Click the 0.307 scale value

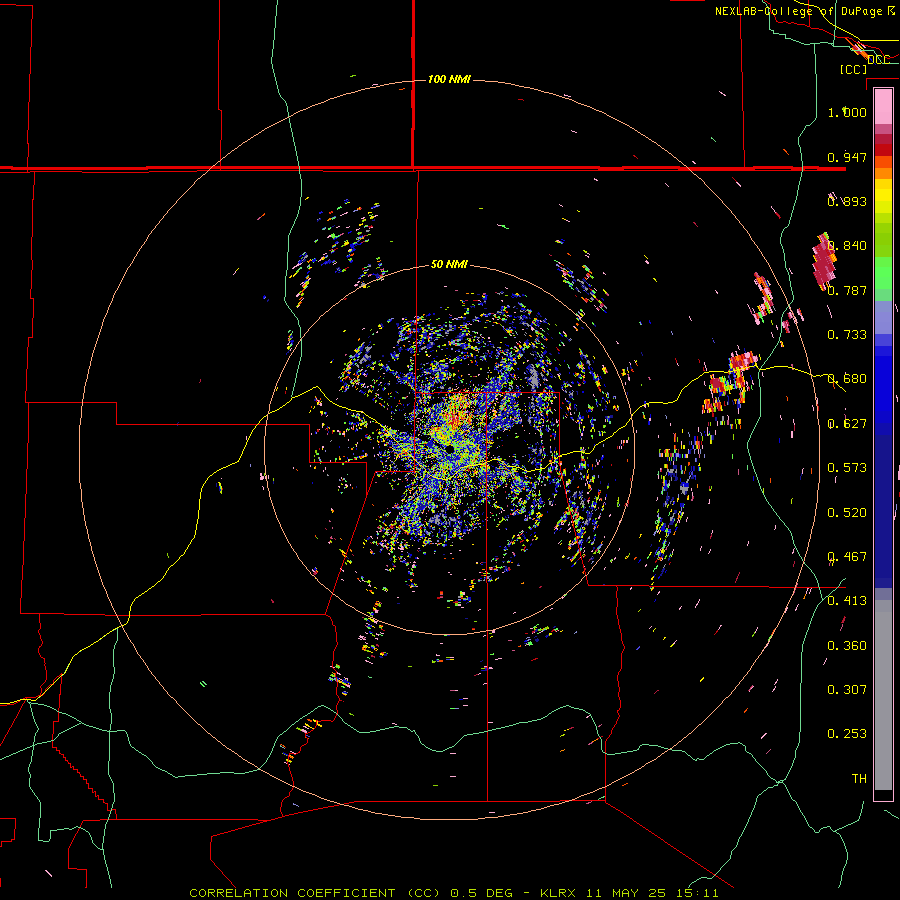click(847, 690)
